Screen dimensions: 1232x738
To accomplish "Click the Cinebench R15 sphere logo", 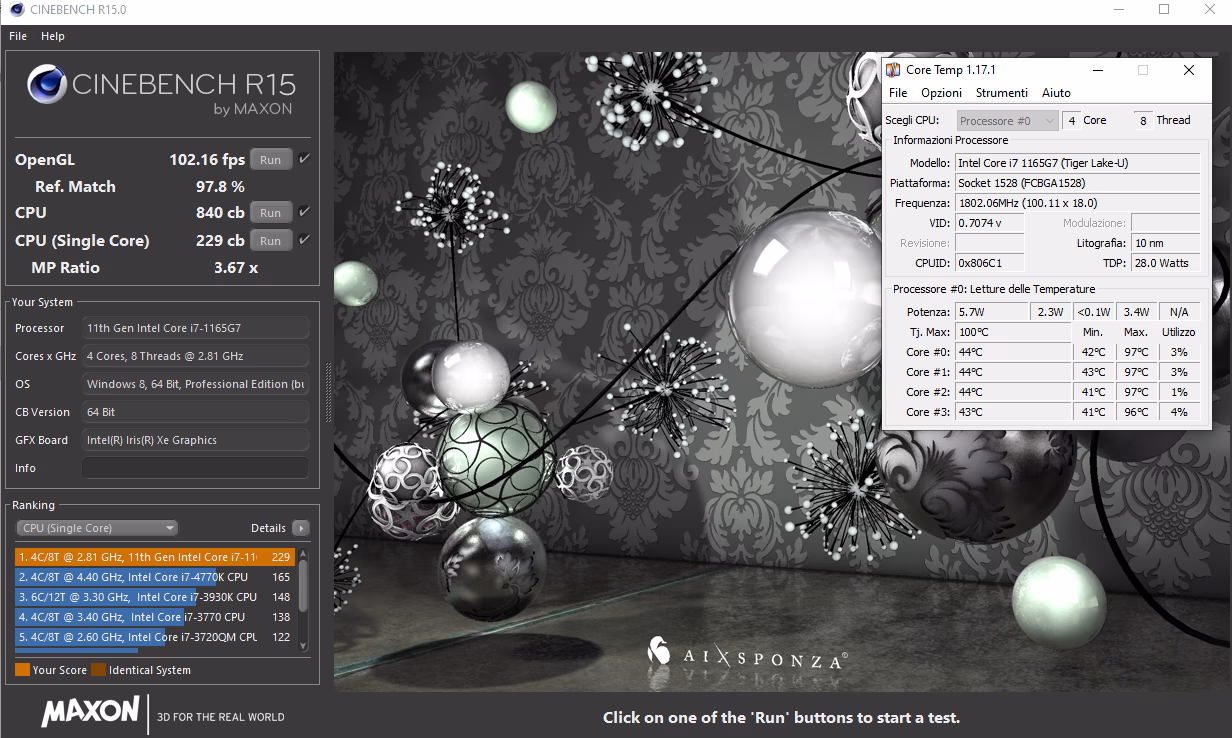I will 46,84.
